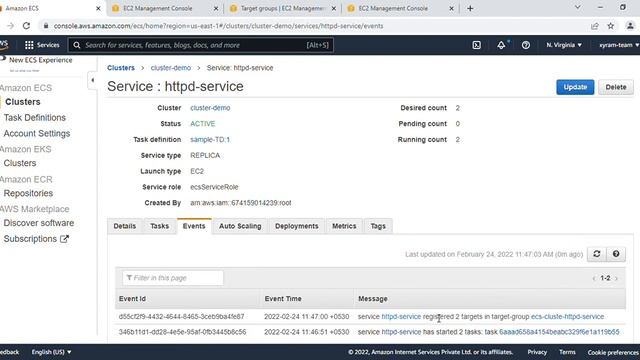
Task: Open Clusters breadcrumb link
Action: tap(121, 68)
